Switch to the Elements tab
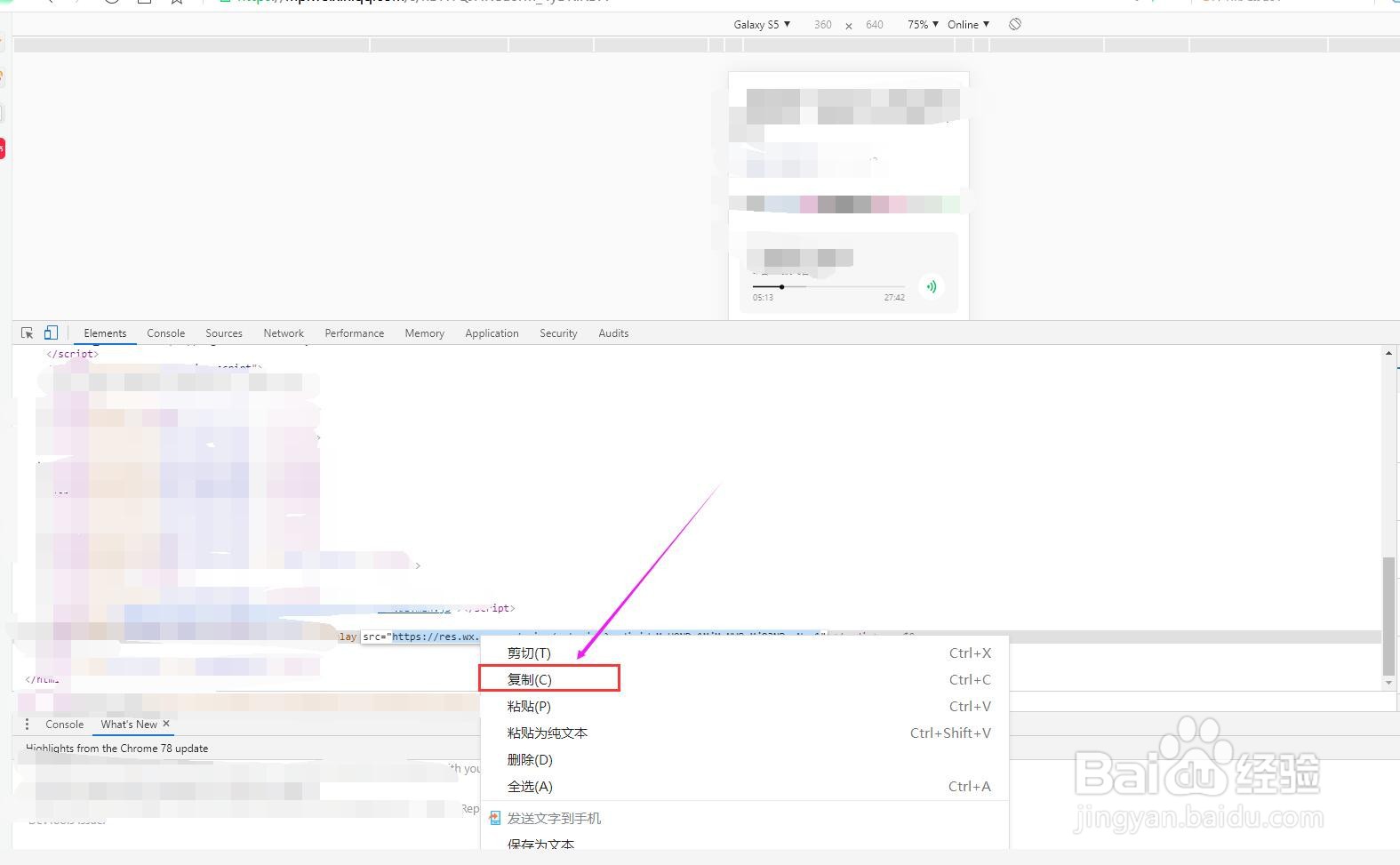 click(105, 333)
